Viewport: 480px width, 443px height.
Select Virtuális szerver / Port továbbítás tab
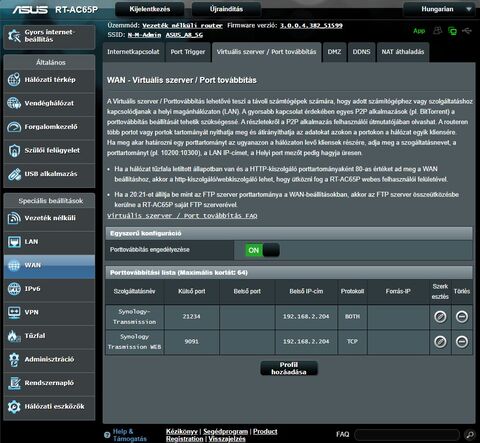[x=266, y=52]
